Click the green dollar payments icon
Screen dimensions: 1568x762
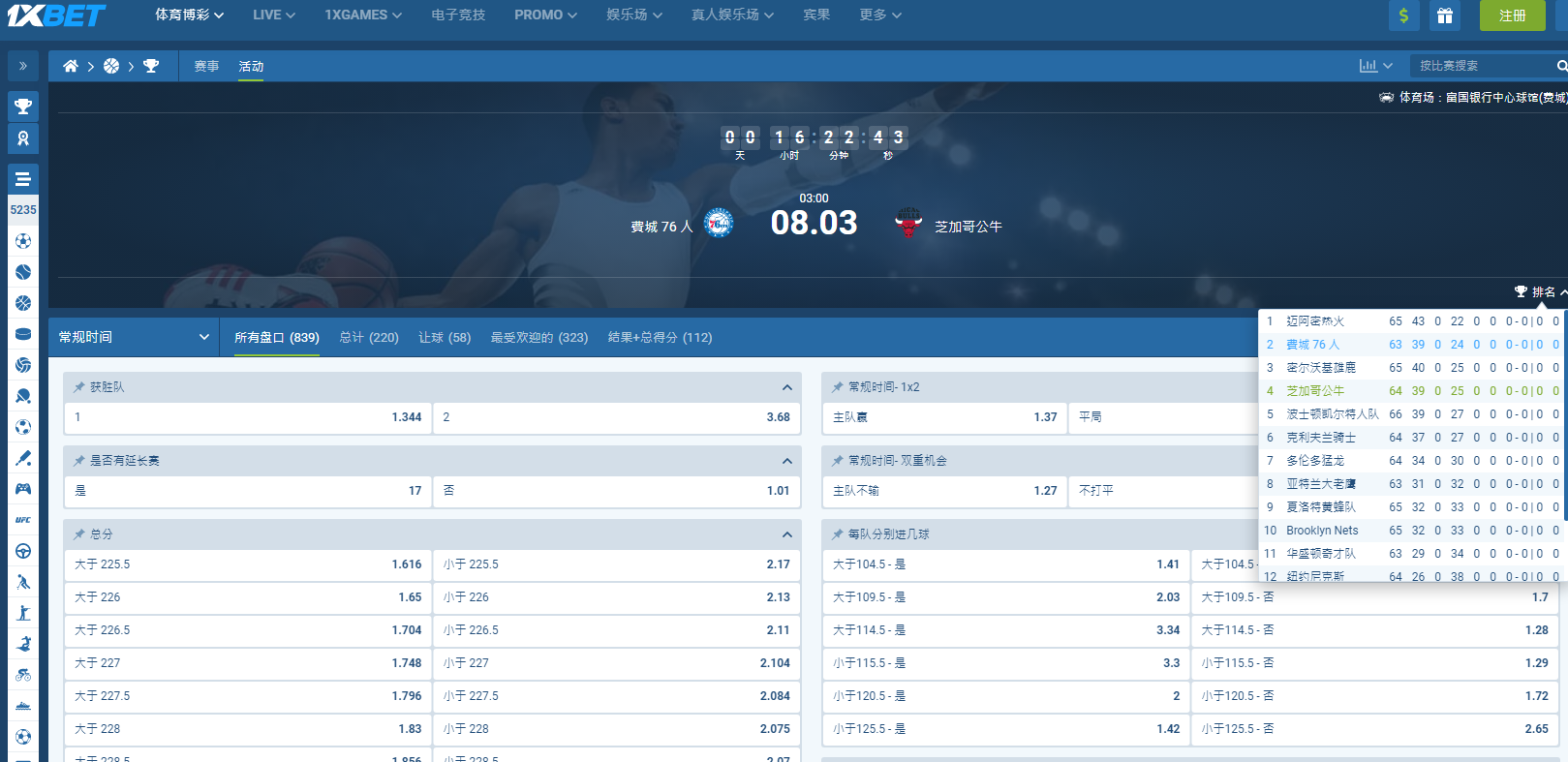(x=1403, y=15)
